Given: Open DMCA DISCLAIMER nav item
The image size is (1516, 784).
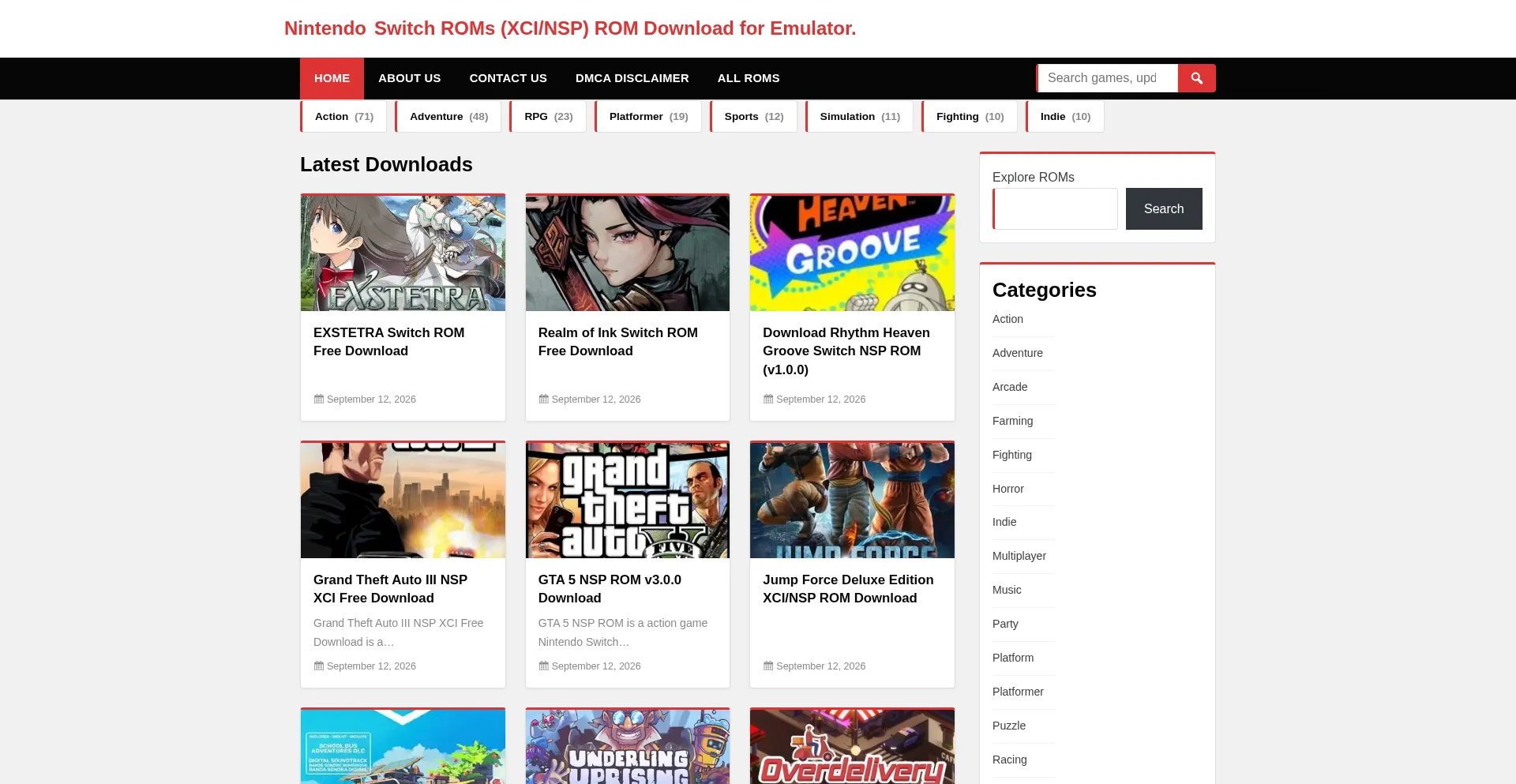Looking at the screenshot, I should pos(632,78).
